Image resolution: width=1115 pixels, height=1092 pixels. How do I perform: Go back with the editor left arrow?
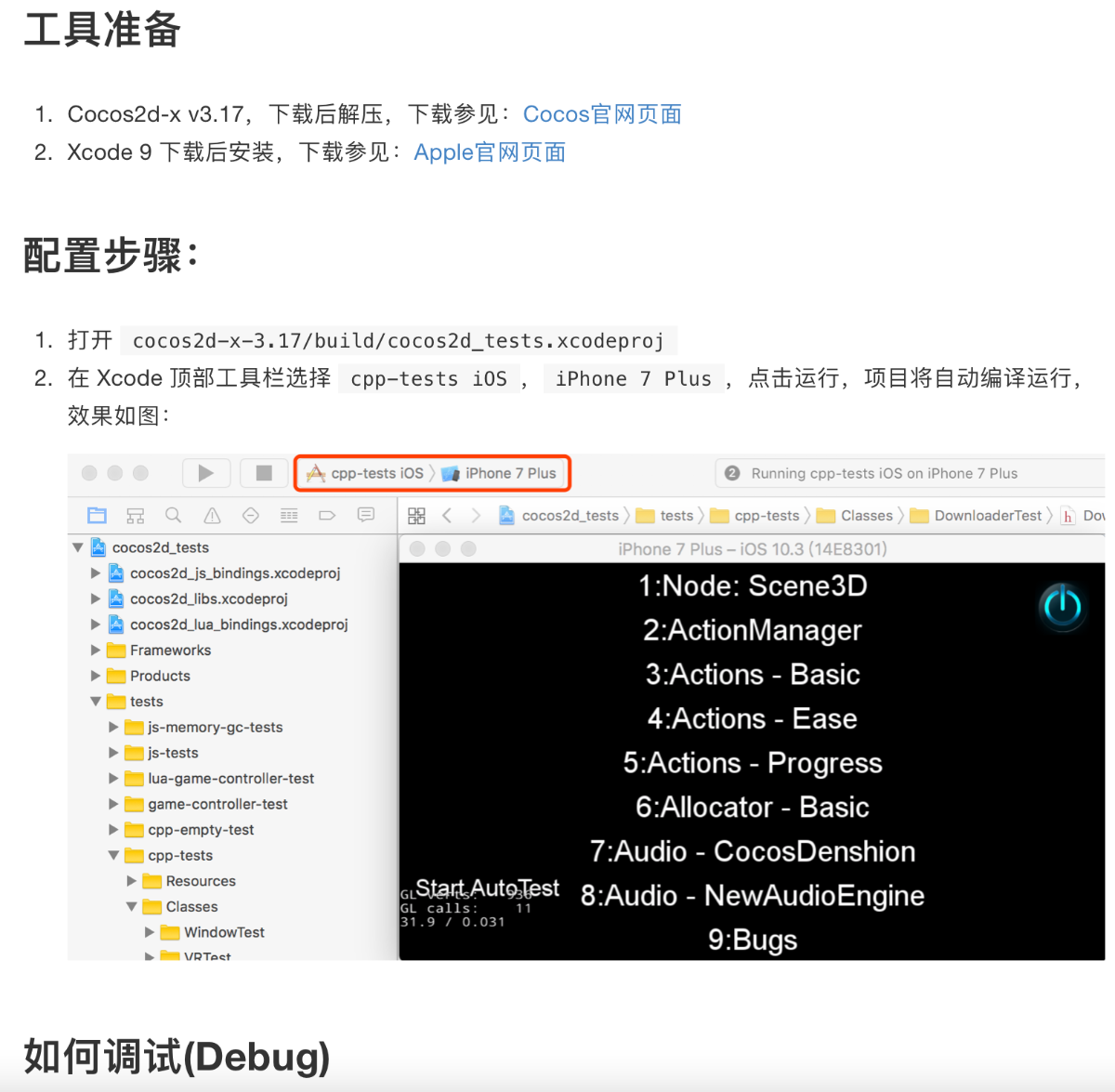(x=447, y=516)
